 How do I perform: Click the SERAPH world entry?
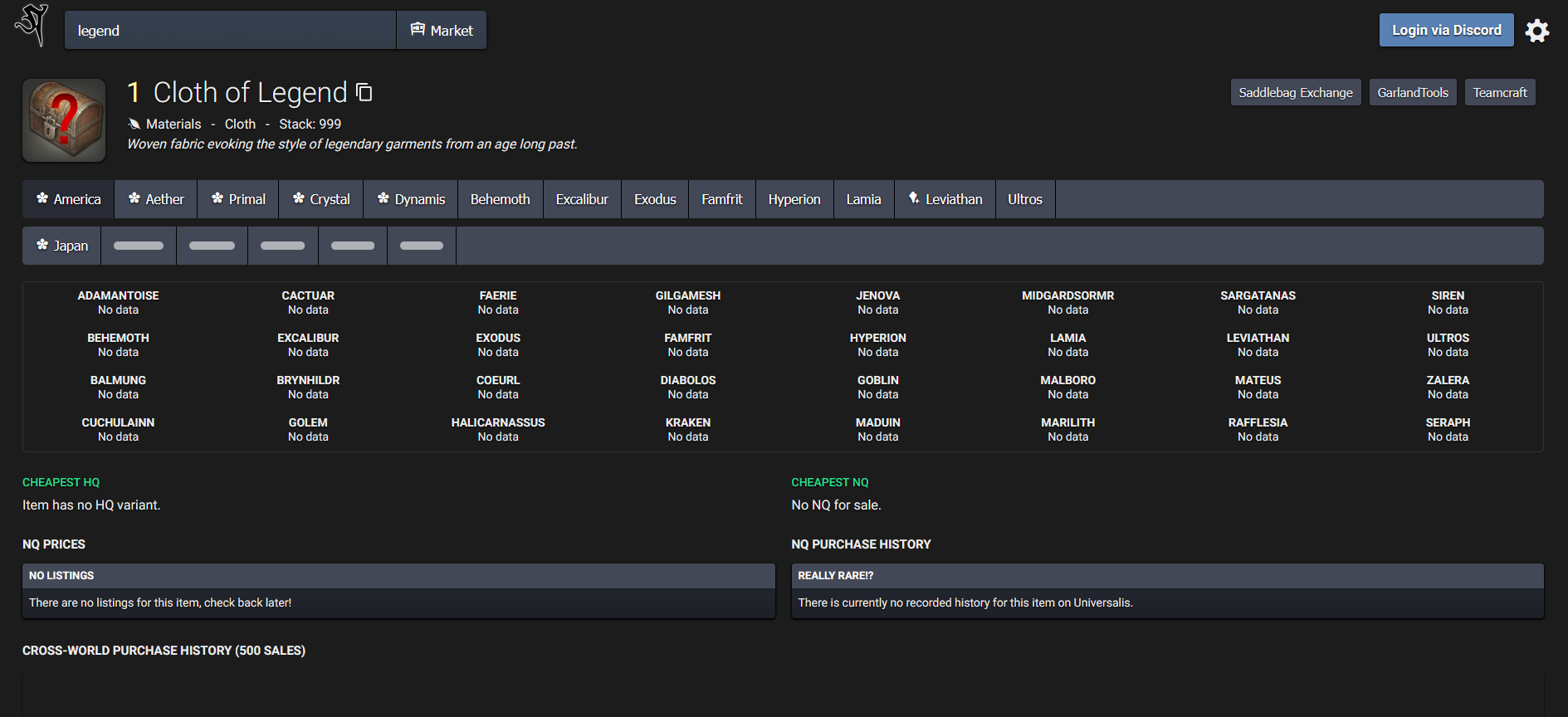(1448, 429)
